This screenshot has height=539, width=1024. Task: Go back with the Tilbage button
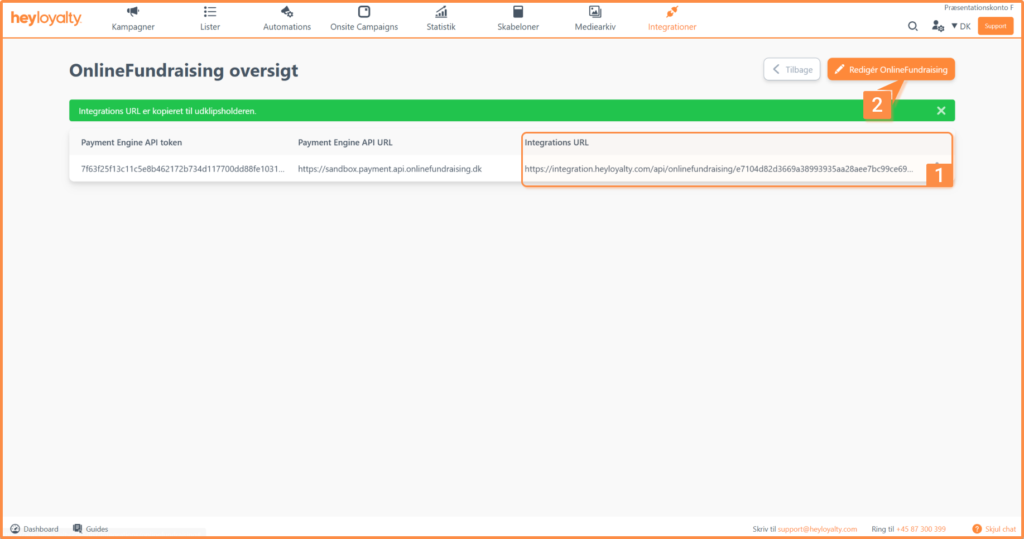point(792,69)
